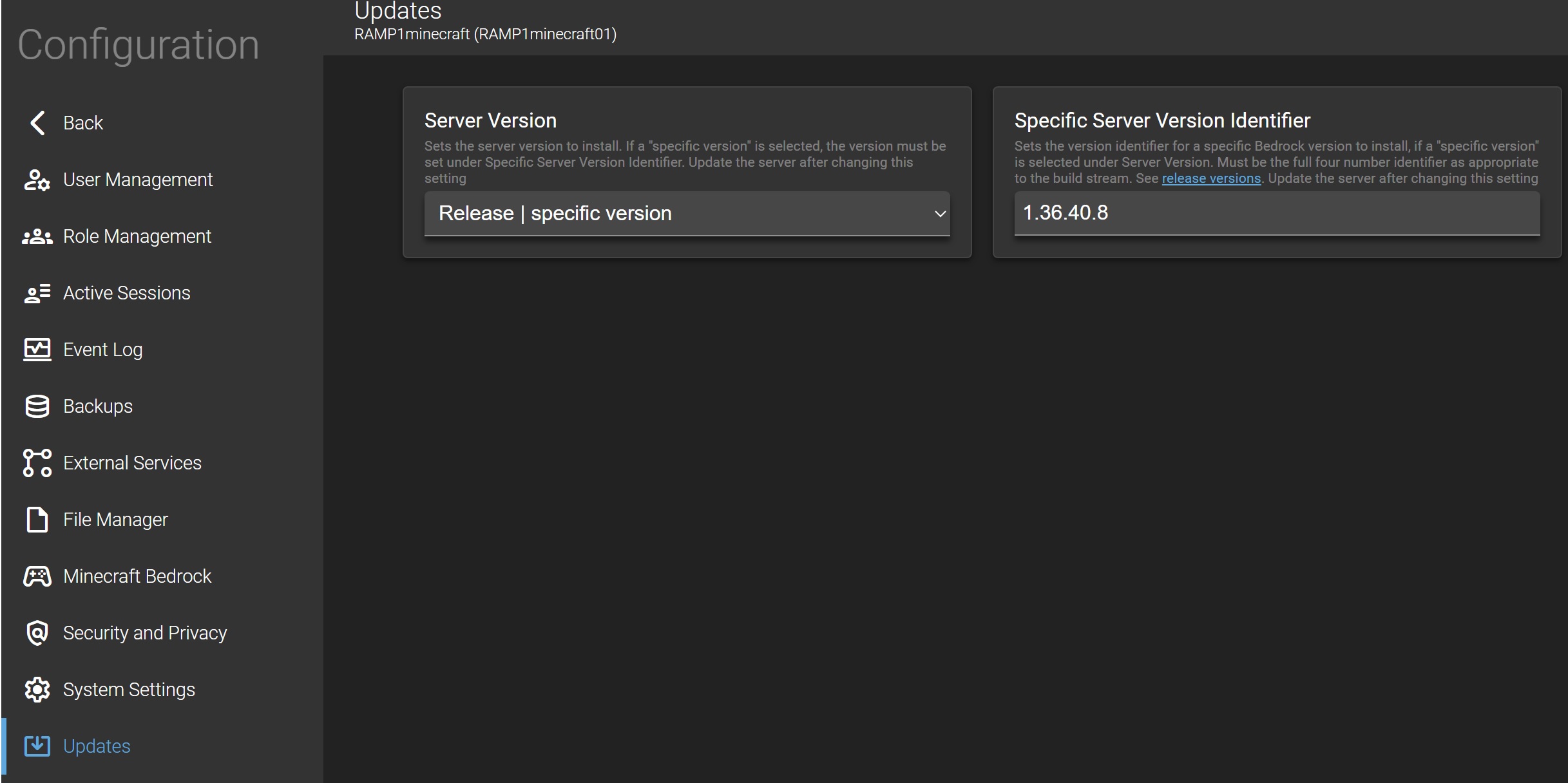Click the Active Sessions icon
The height and width of the screenshot is (783, 1568).
point(37,293)
